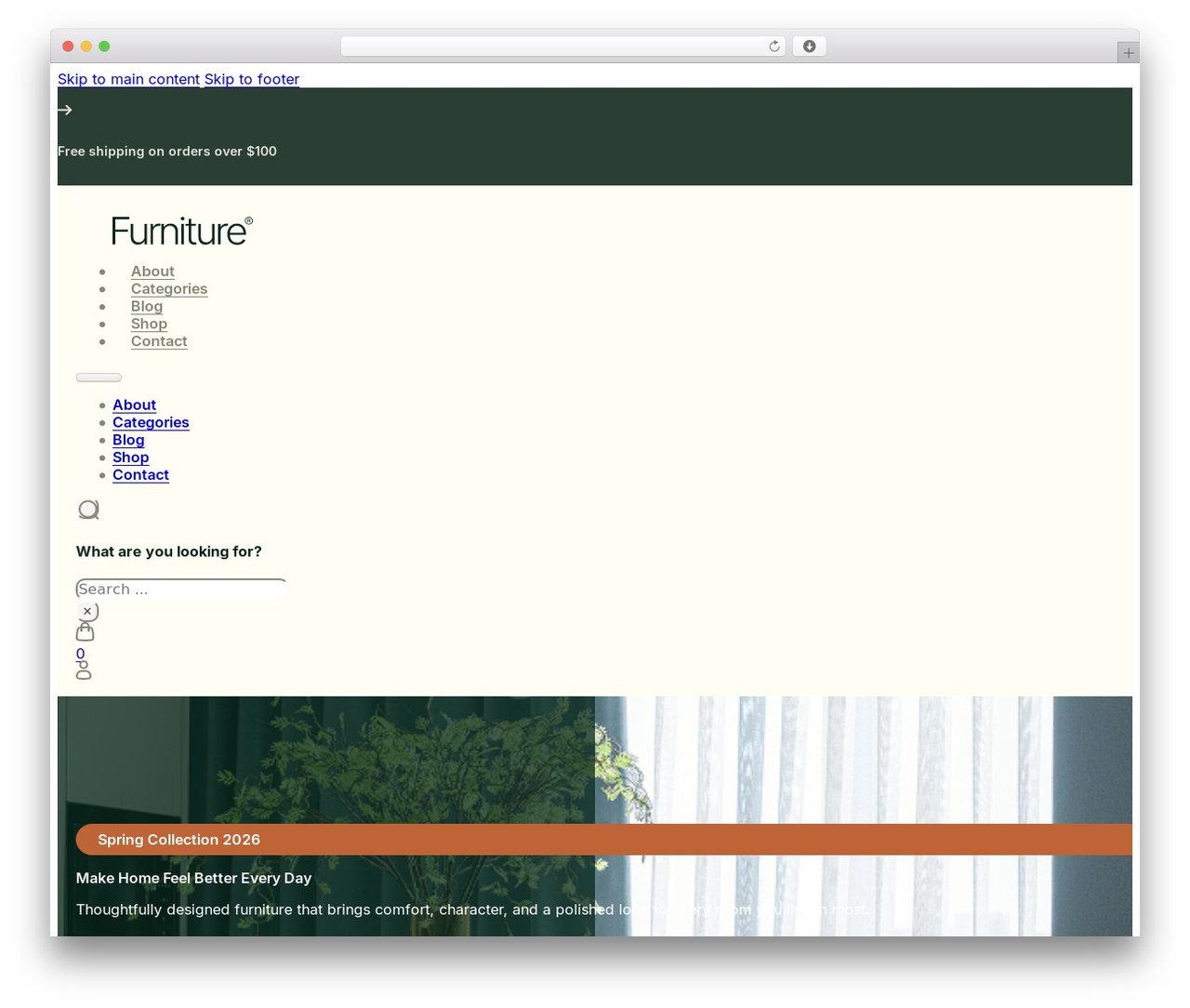Viewport: 1190px width, 1008px height.
Task: Click the cart count 0 link
Action: point(80,654)
